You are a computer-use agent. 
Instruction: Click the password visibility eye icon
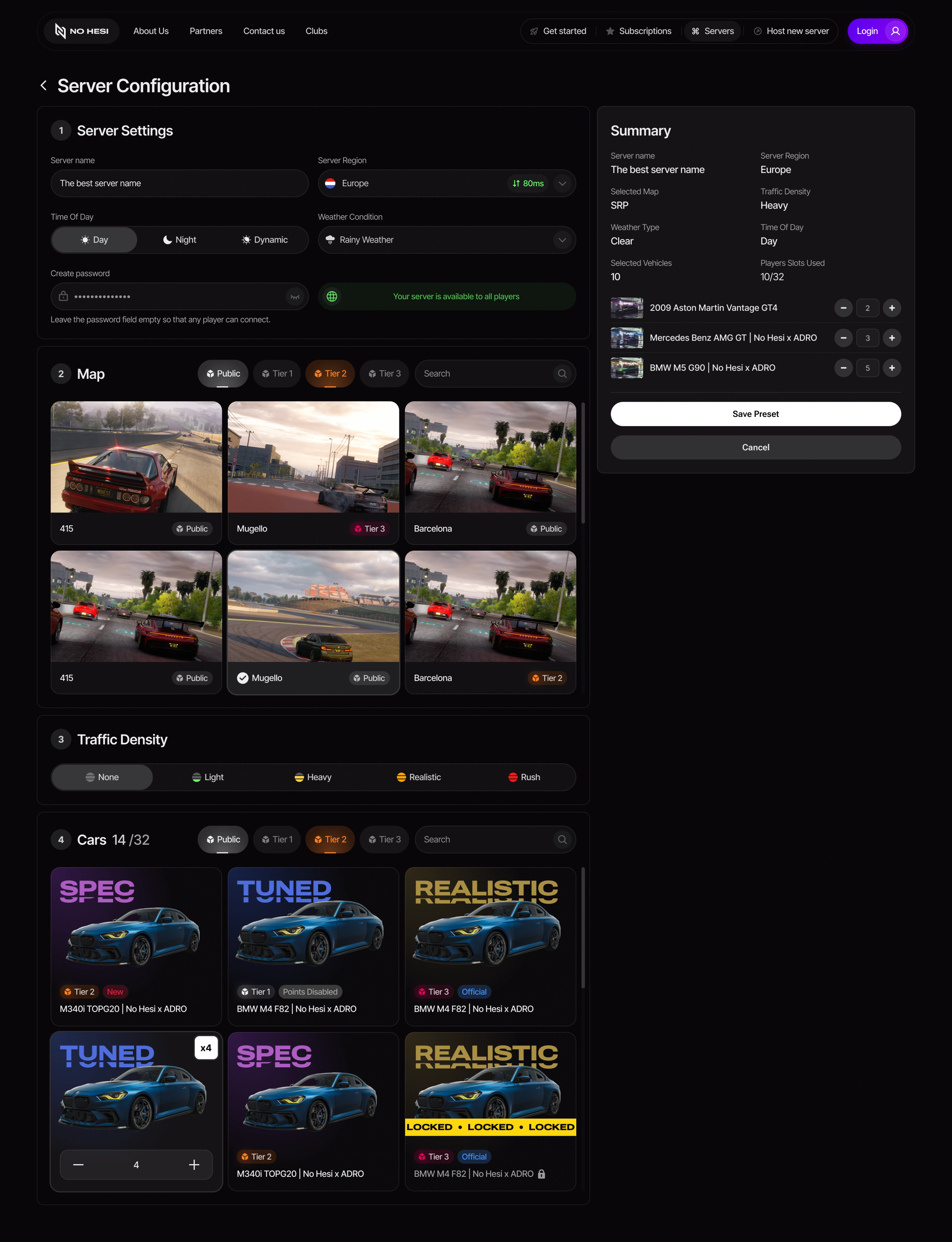click(x=295, y=297)
